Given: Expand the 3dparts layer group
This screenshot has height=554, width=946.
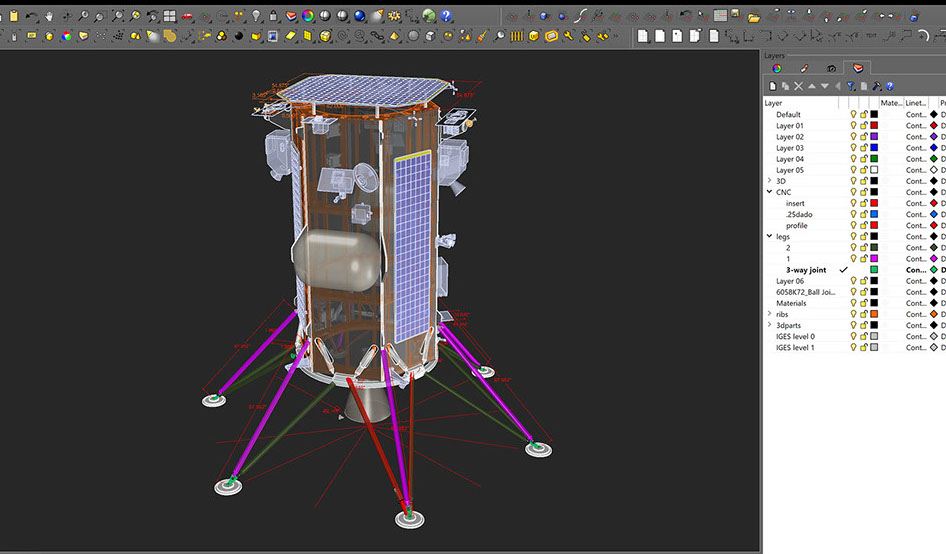Looking at the screenshot, I should [769, 325].
